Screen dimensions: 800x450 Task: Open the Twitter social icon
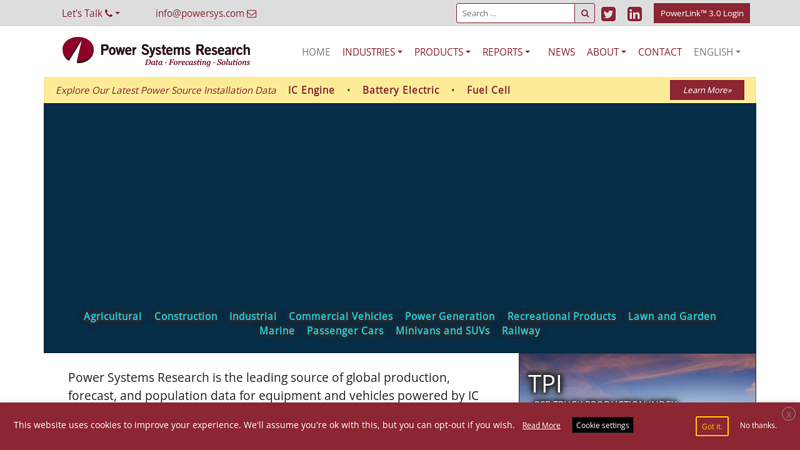(608, 14)
